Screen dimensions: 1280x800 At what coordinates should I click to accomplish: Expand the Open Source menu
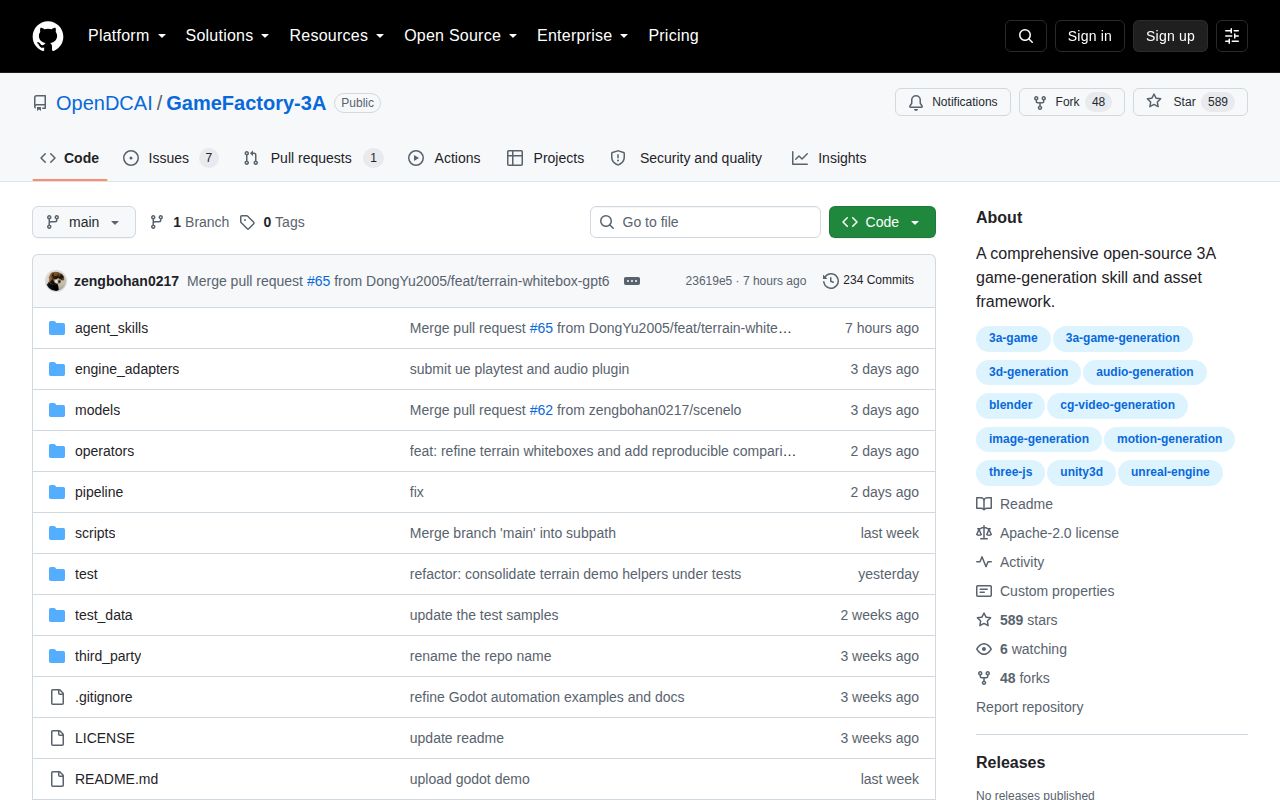click(x=460, y=36)
